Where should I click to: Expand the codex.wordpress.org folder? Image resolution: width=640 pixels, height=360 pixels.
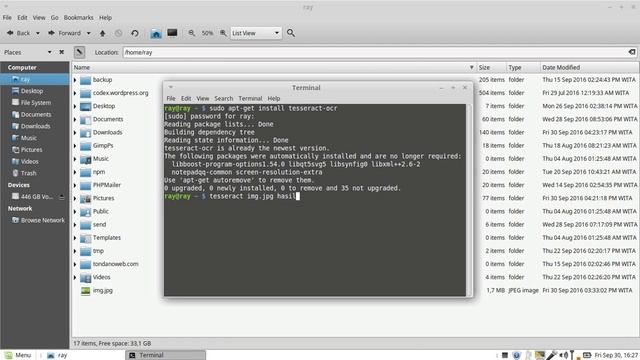tap(75, 93)
